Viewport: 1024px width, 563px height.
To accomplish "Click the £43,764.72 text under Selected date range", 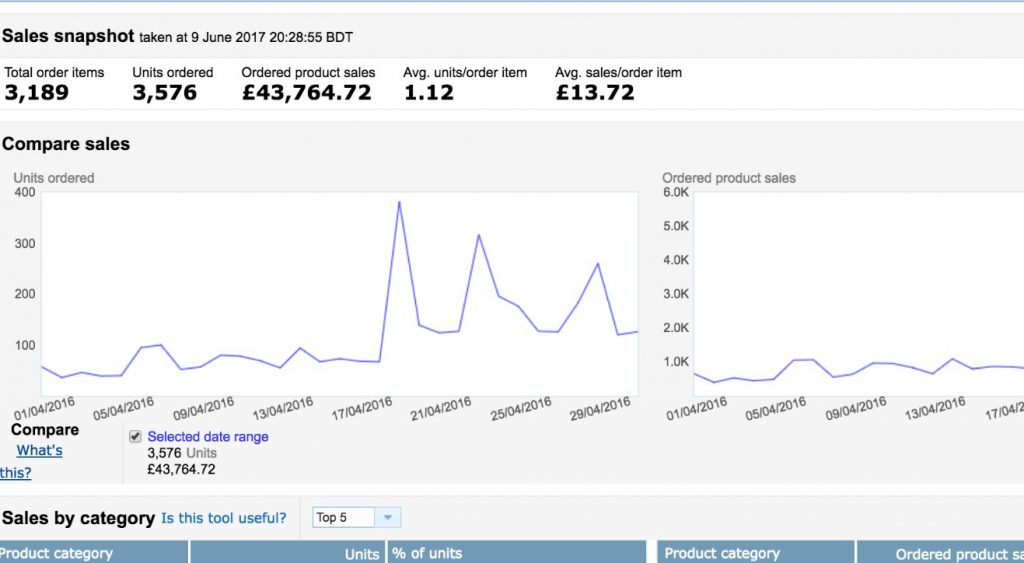I will pos(182,469).
